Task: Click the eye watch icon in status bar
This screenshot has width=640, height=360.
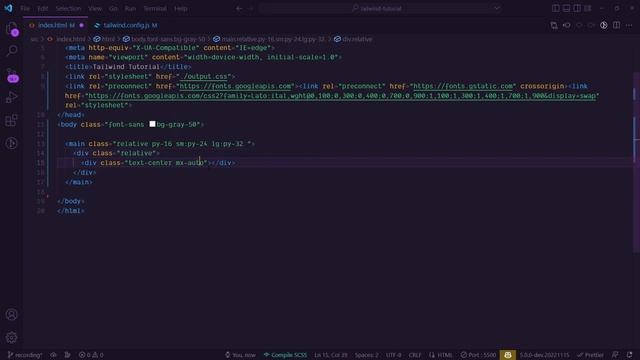Action: point(53,355)
